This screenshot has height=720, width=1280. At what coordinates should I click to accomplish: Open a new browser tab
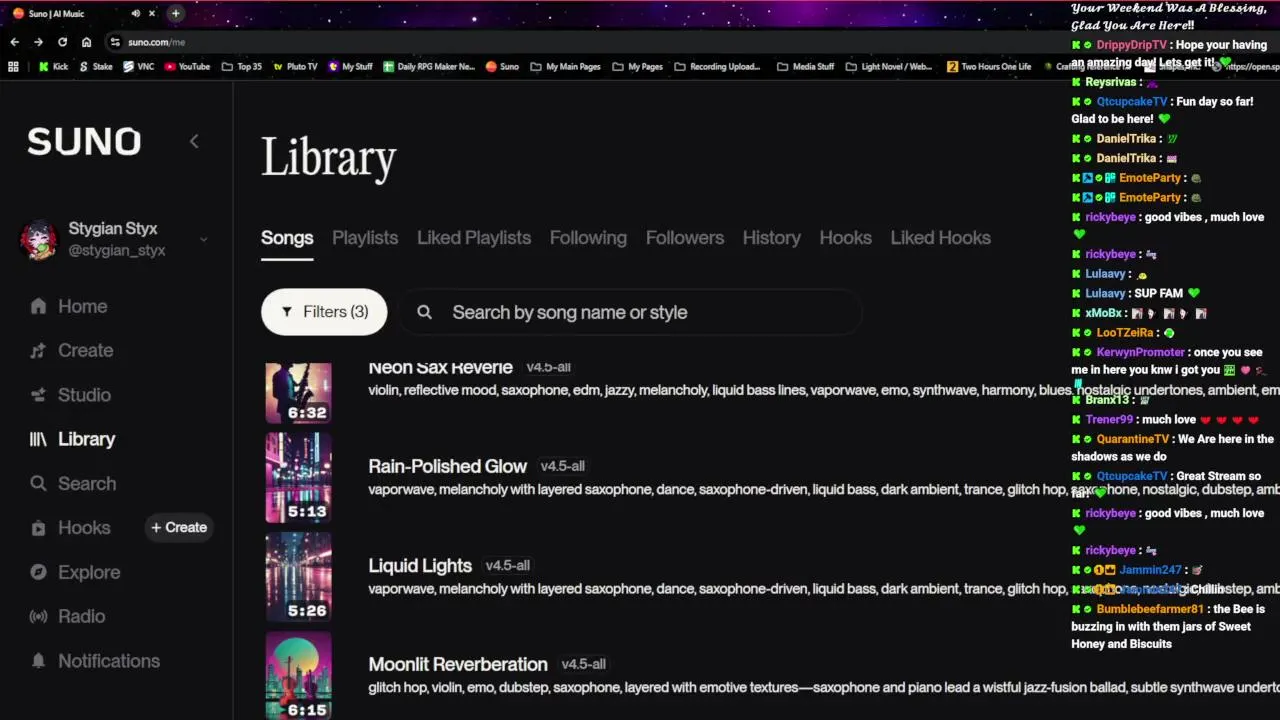175,13
